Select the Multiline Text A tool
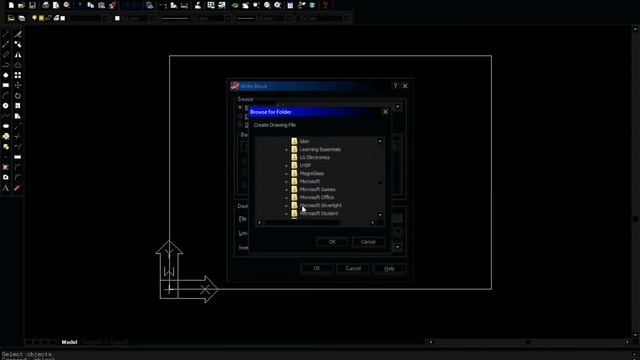Screen dimensions: 640x360 pyautogui.click(x=6, y=188)
